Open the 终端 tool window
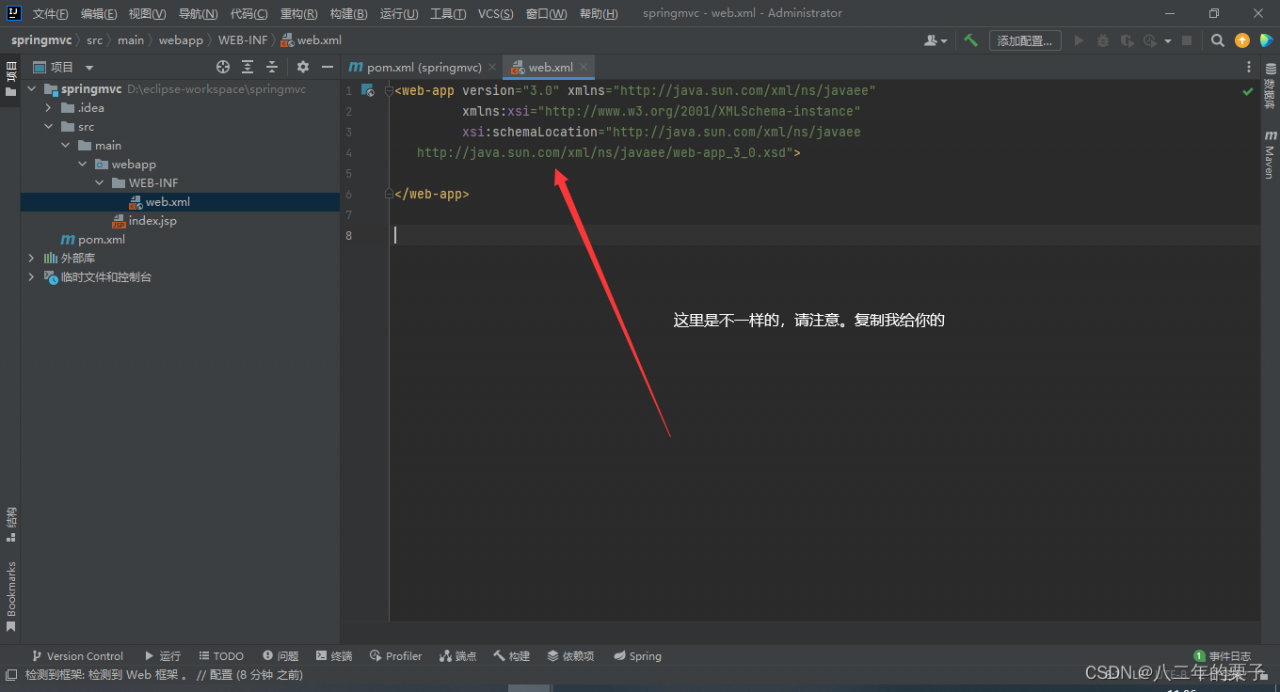The width and height of the screenshot is (1280, 692). point(334,656)
